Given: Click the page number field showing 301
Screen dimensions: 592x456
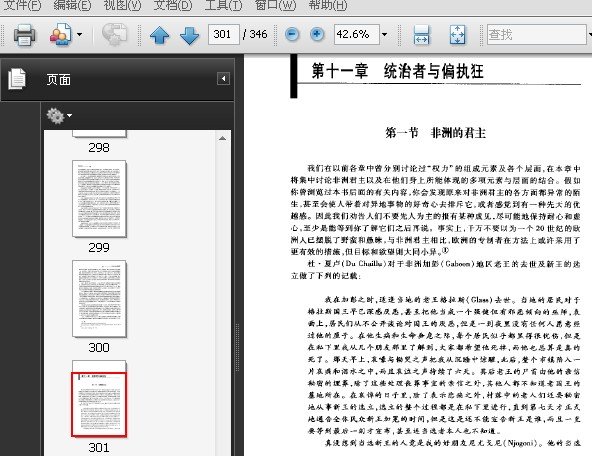Looking at the screenshot, I should tap(224, 34).
